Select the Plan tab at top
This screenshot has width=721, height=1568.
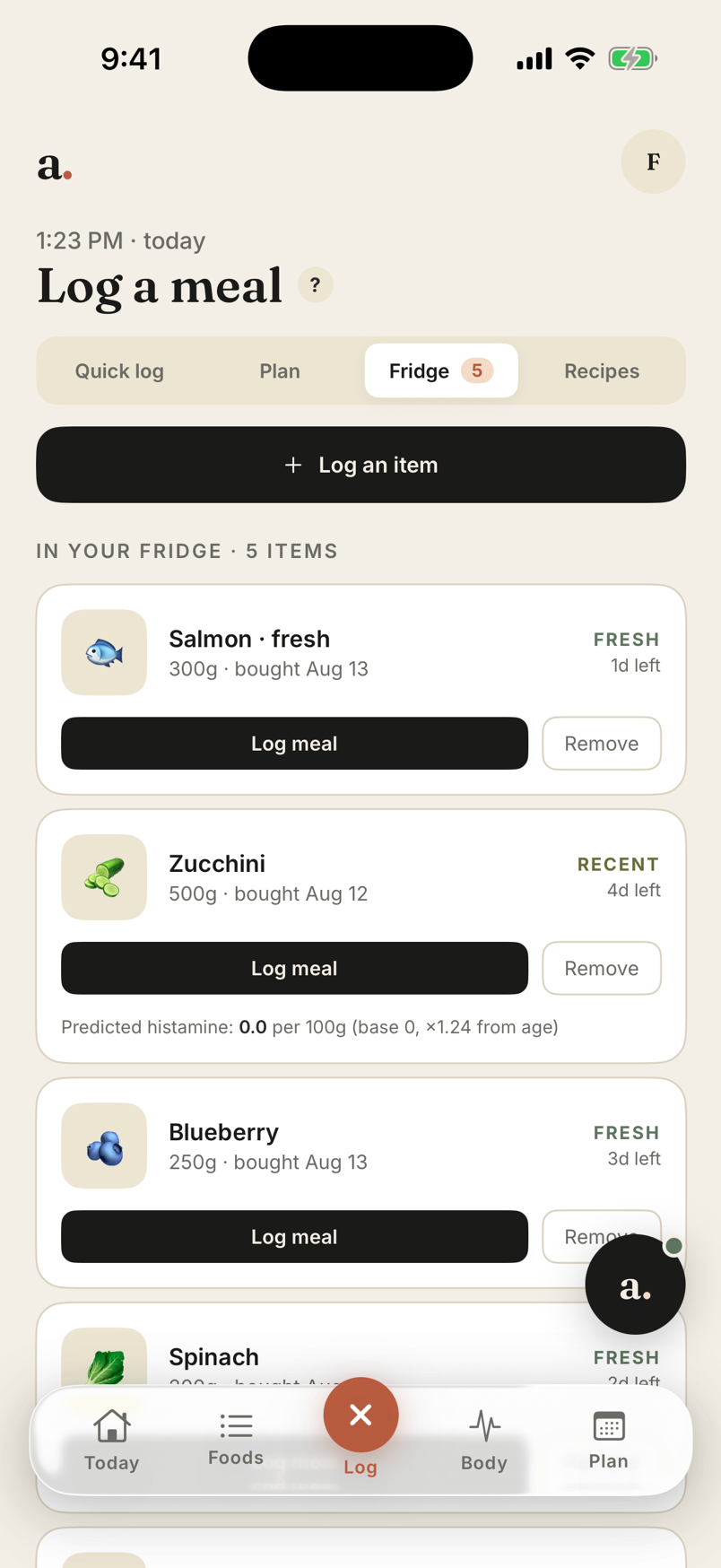point(280,370)
